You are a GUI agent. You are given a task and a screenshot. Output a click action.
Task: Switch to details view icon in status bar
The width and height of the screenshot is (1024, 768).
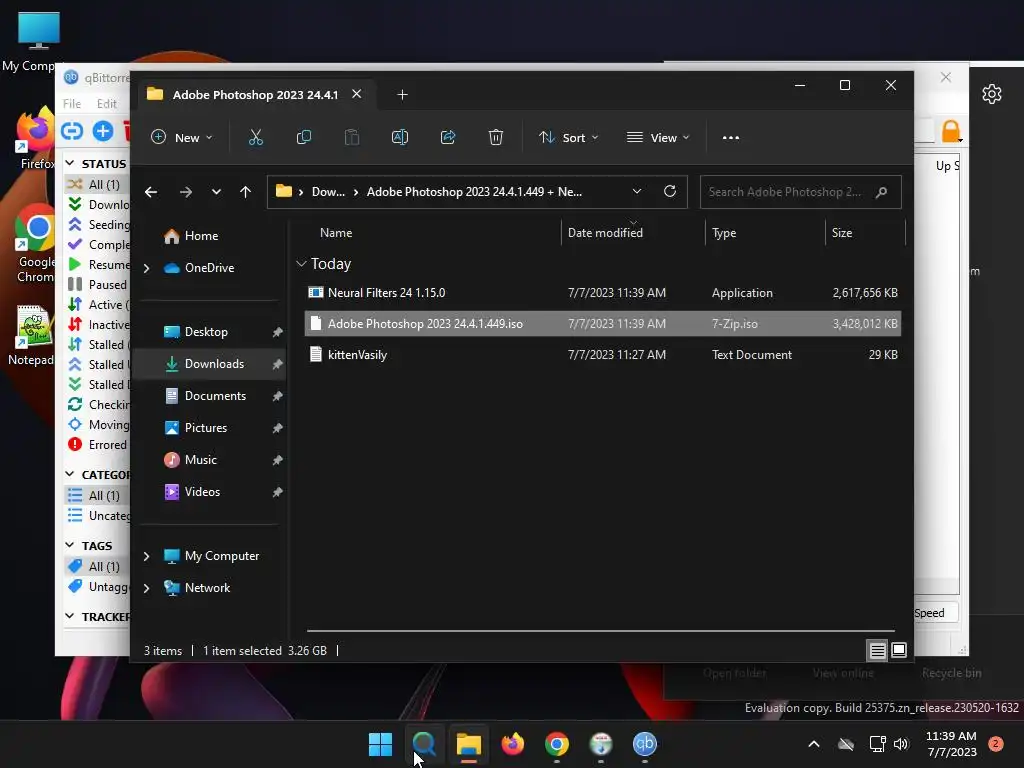[877, 650]
